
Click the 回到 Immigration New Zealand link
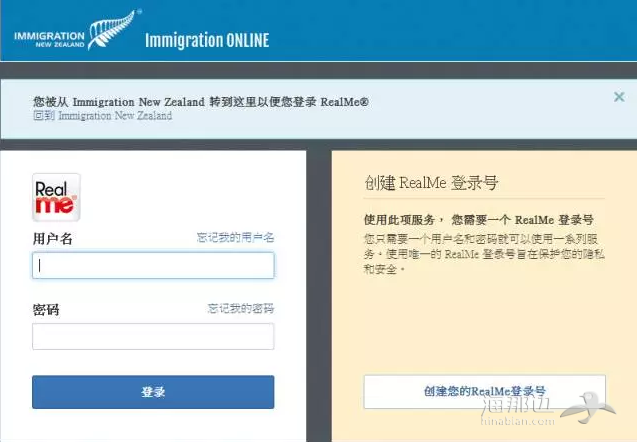[102, 116]
